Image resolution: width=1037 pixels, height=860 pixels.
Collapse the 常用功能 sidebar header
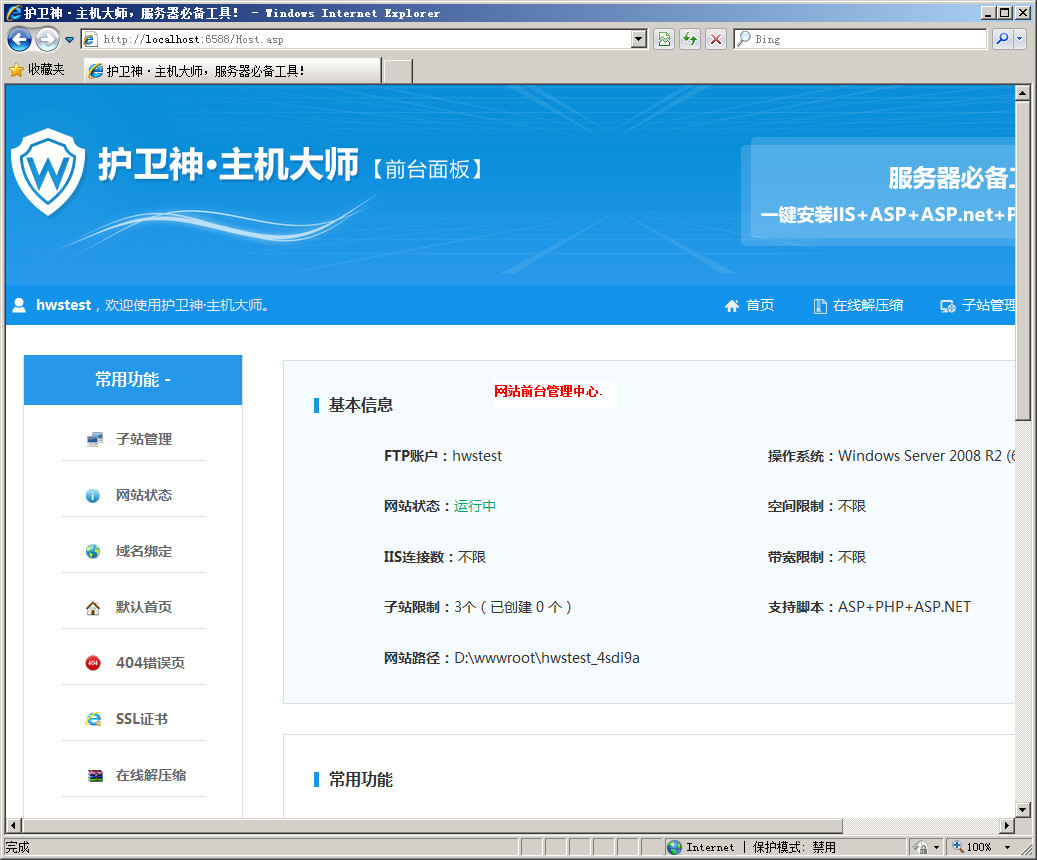tap(133, 380)
